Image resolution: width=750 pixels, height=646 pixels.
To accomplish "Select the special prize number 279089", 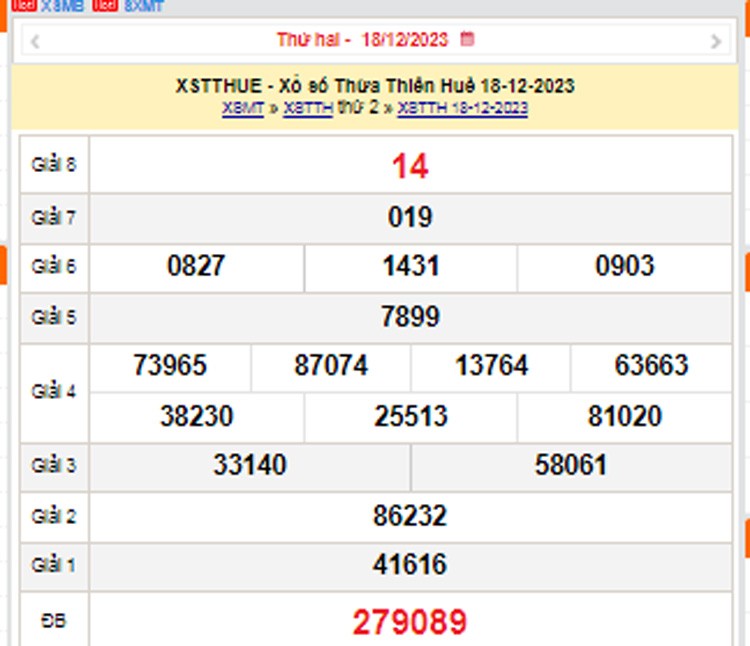I will tap(409, 622).
